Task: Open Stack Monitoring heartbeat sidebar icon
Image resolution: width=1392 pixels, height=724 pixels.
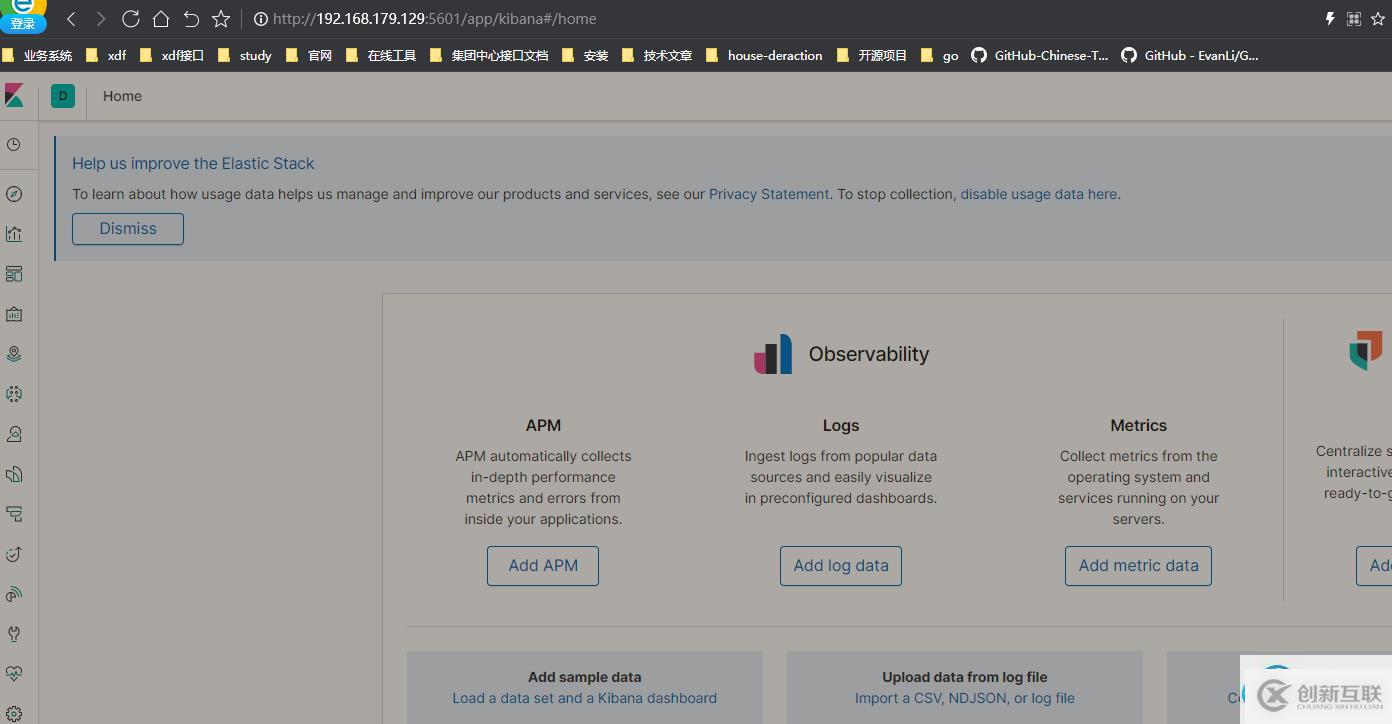Action: tap(14, 674)
